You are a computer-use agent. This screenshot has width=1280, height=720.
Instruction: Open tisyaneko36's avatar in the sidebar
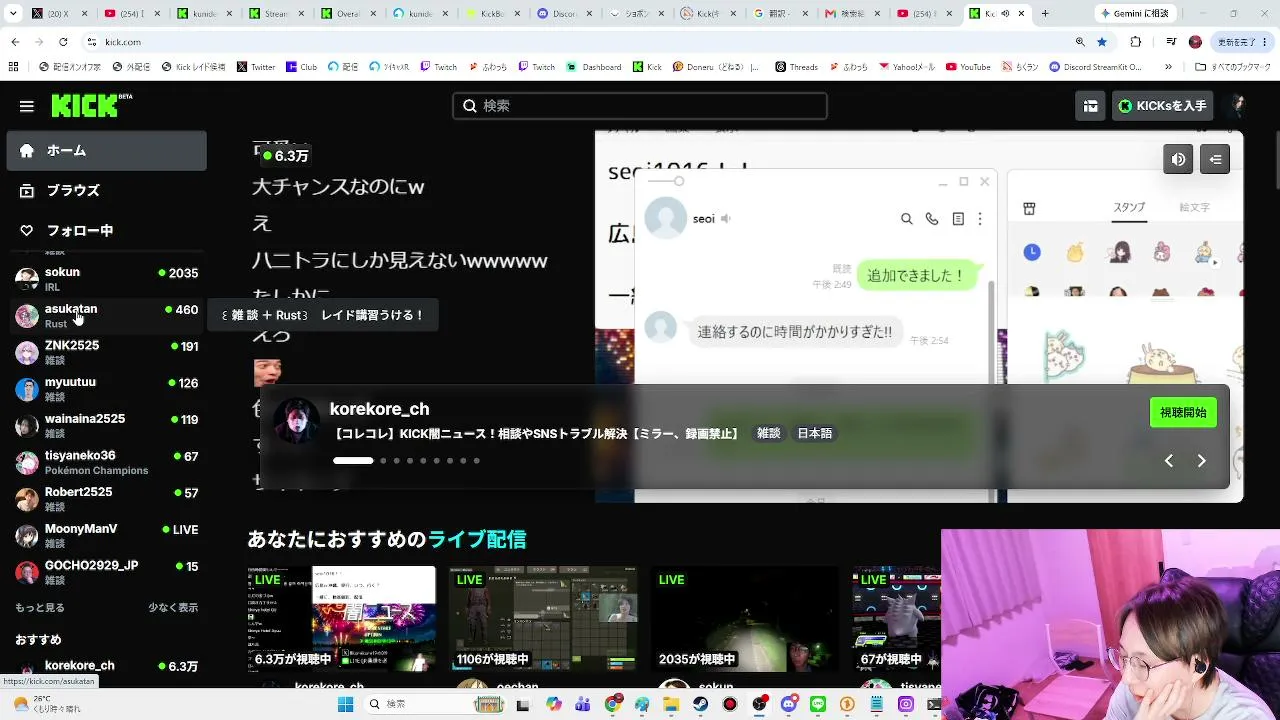27,463
